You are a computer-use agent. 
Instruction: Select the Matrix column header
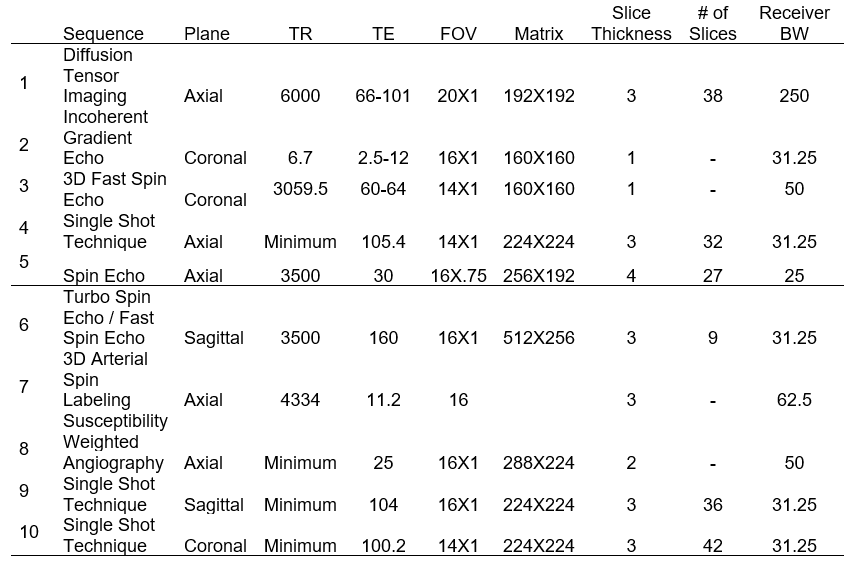click(x=539, y=34)
